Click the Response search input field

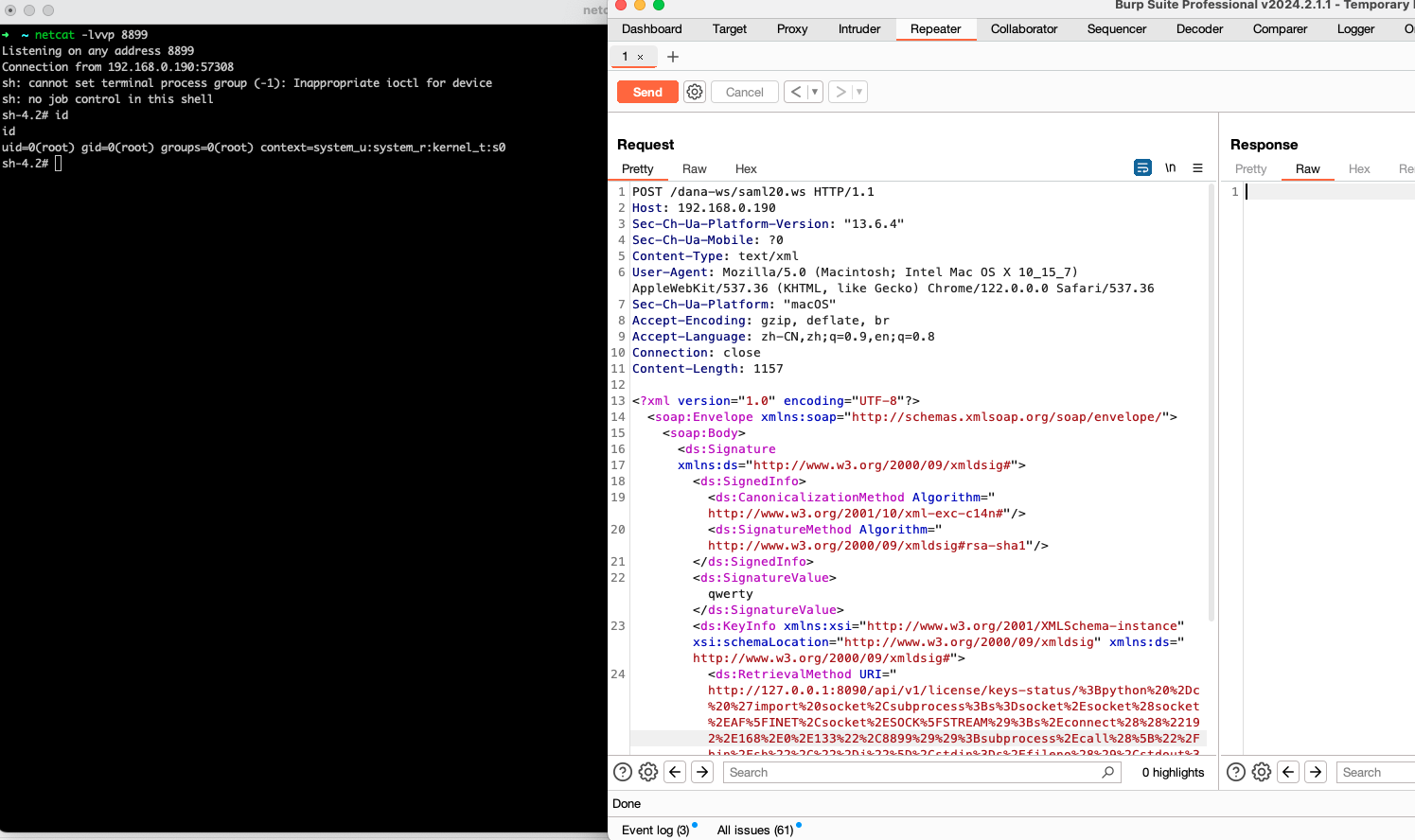coord(1375,772)
